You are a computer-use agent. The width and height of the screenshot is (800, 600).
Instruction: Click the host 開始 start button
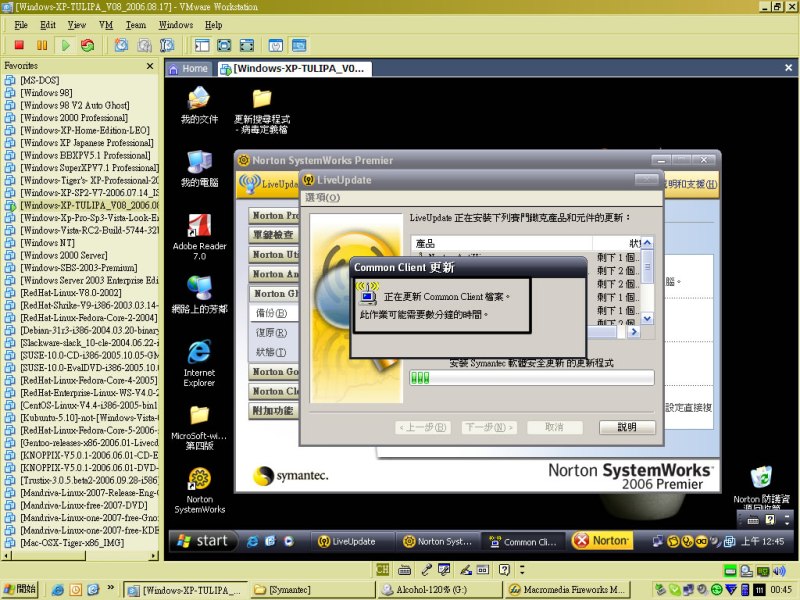click(19, 589)
